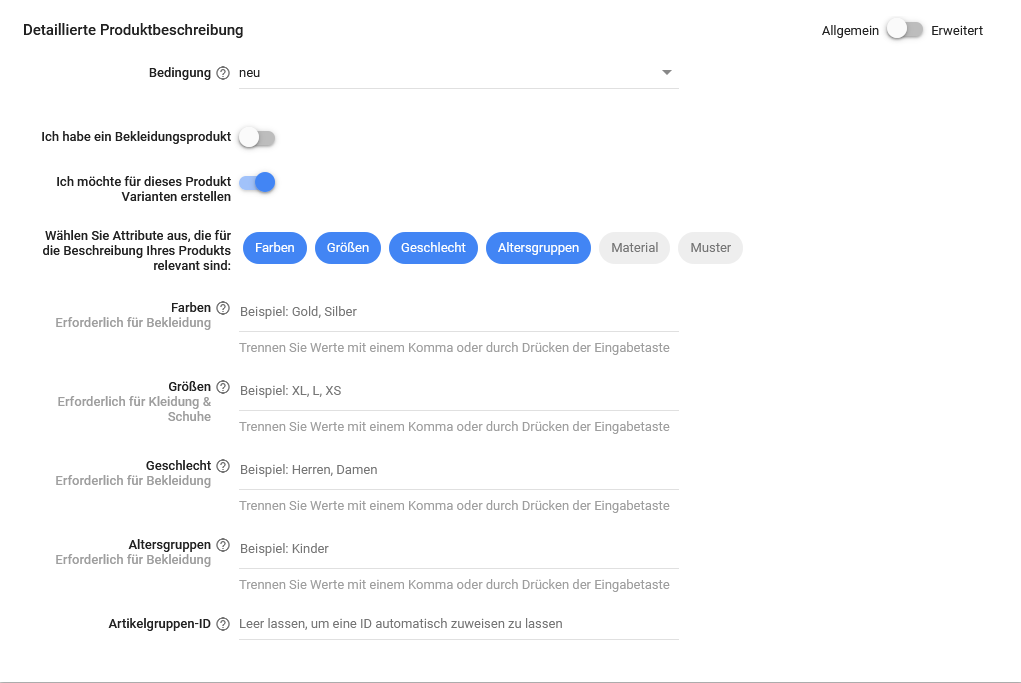Toggle the Altersgruppen attribute chip
Image resolution: width=1021 pixels, height=683 pixels.
click(x=538, y=248)
